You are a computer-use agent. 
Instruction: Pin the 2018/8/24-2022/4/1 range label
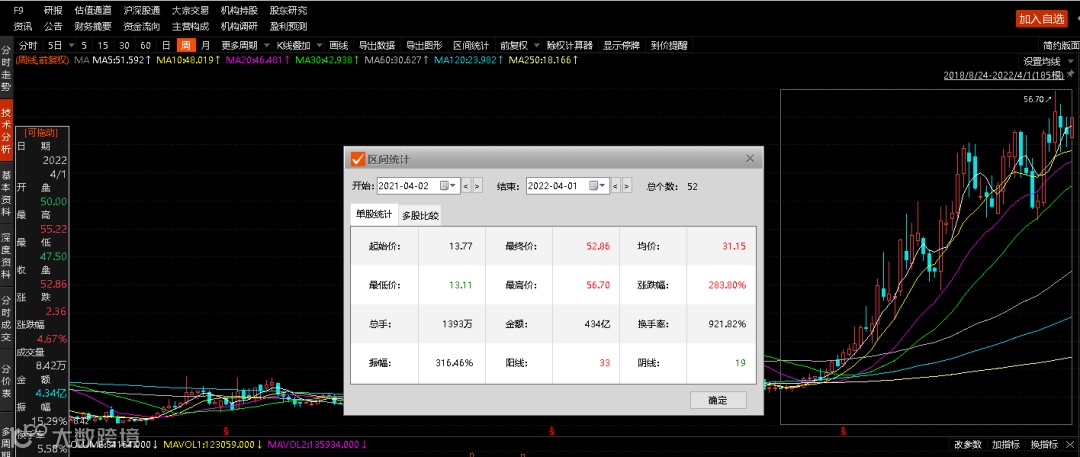[x=1070, y=74]
